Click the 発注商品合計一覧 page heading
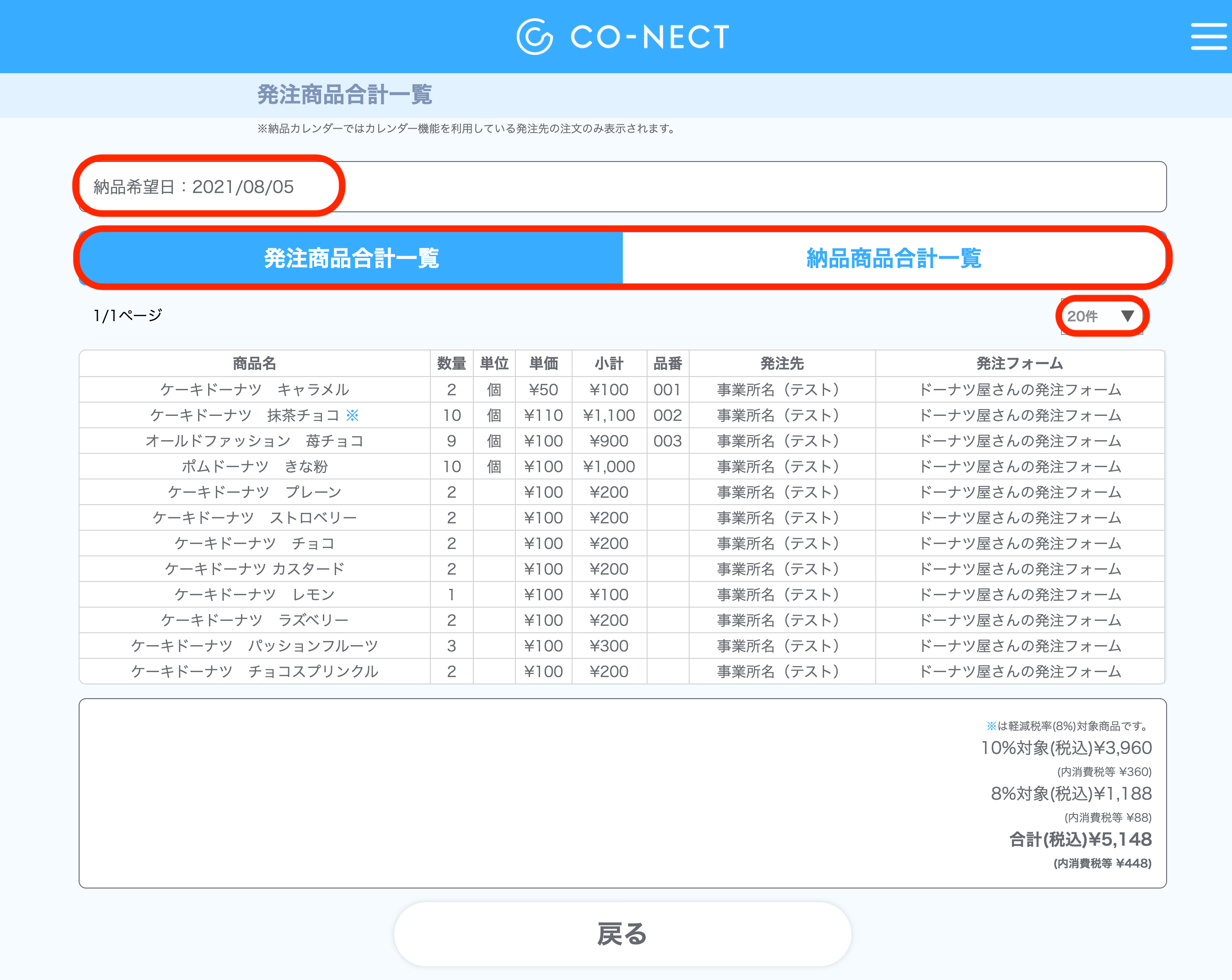This screenshot has height=980, width=1232. 344,94
